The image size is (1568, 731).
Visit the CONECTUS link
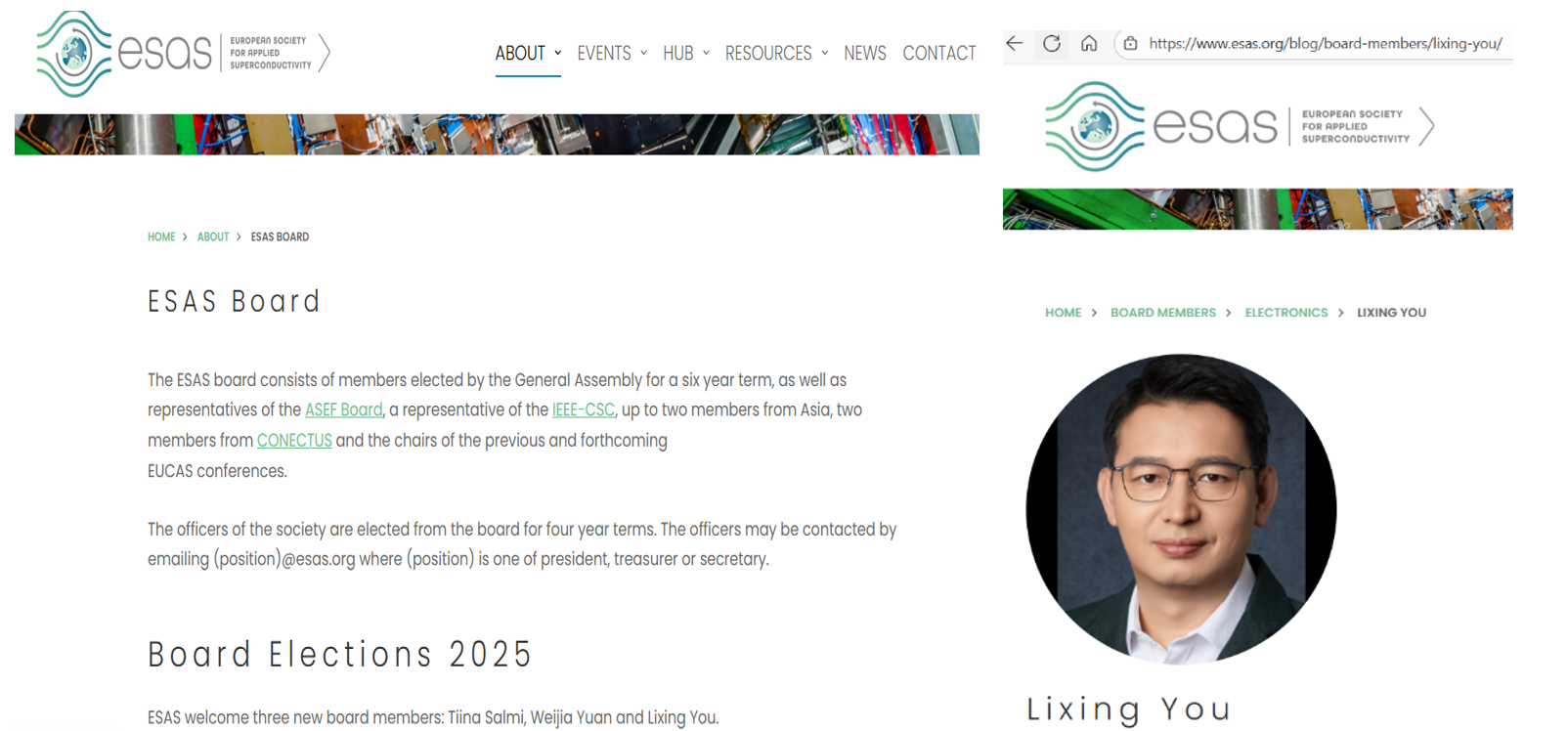[x=294, y=440]
